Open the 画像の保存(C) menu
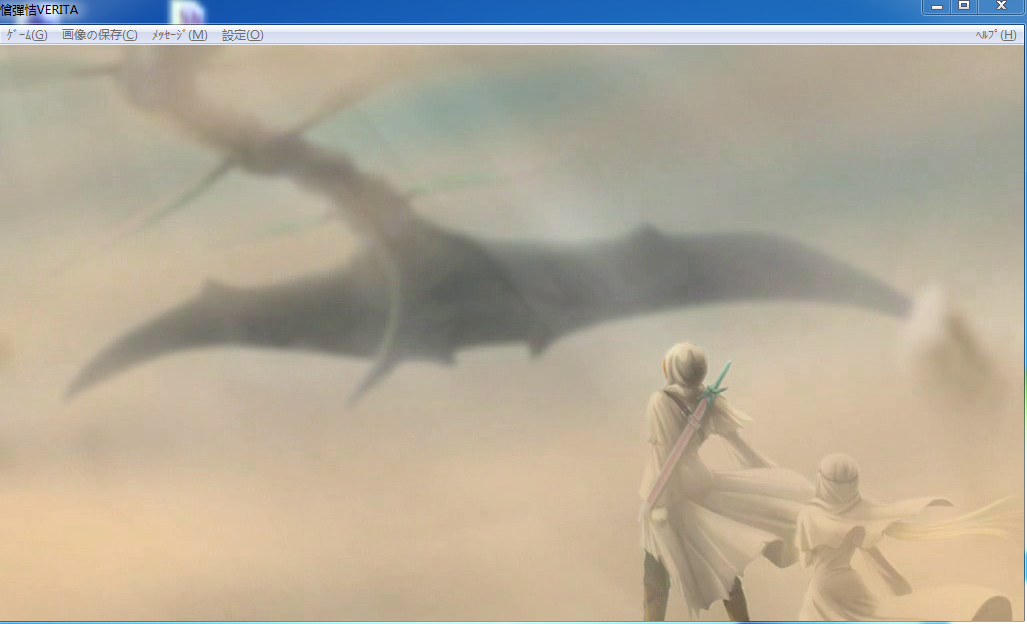Viewport: 1027px width, 624px height. 100,35
